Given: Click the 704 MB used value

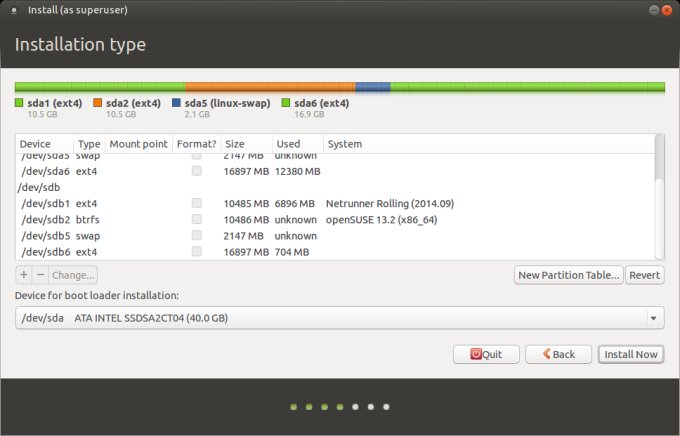Looking at the screenshot, I should coord(292,252).
